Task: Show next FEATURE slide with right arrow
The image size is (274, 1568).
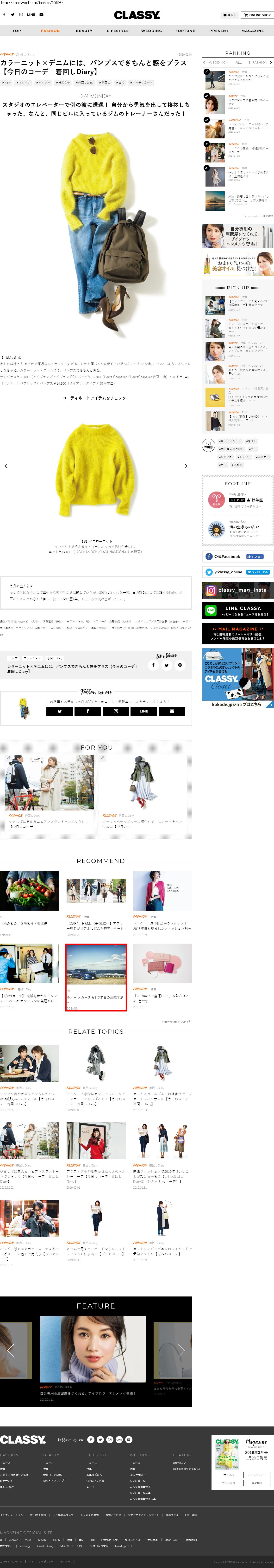Action: pyautogui.click(x=181, y=1350)
